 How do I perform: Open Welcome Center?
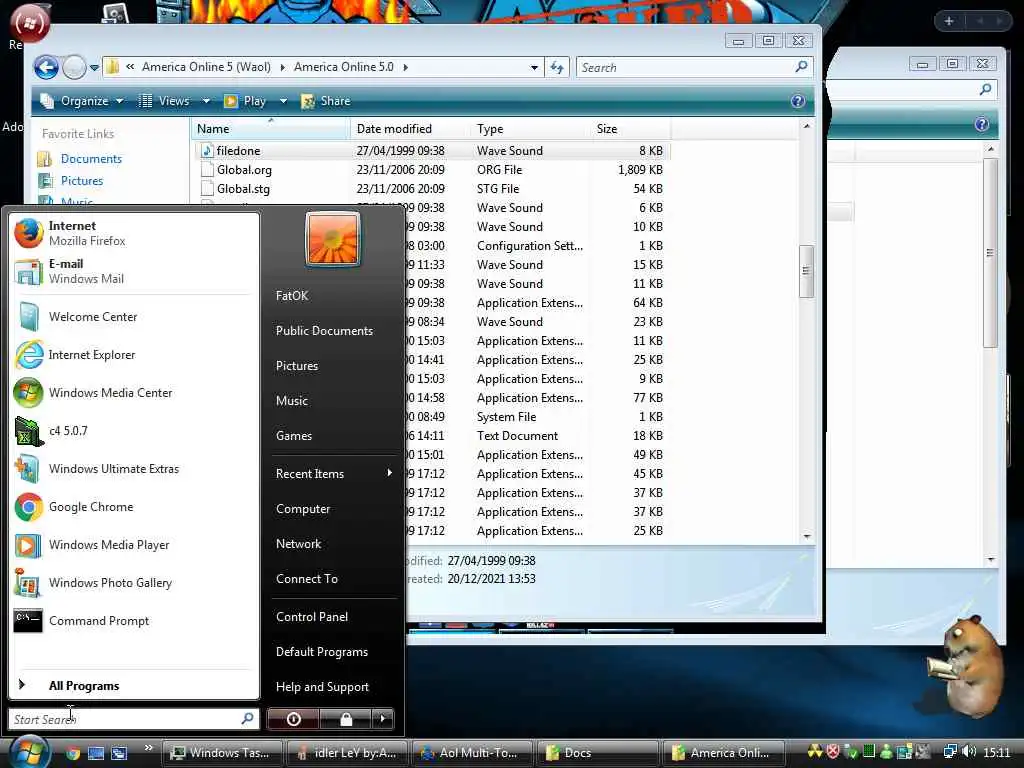click(134, 317)
